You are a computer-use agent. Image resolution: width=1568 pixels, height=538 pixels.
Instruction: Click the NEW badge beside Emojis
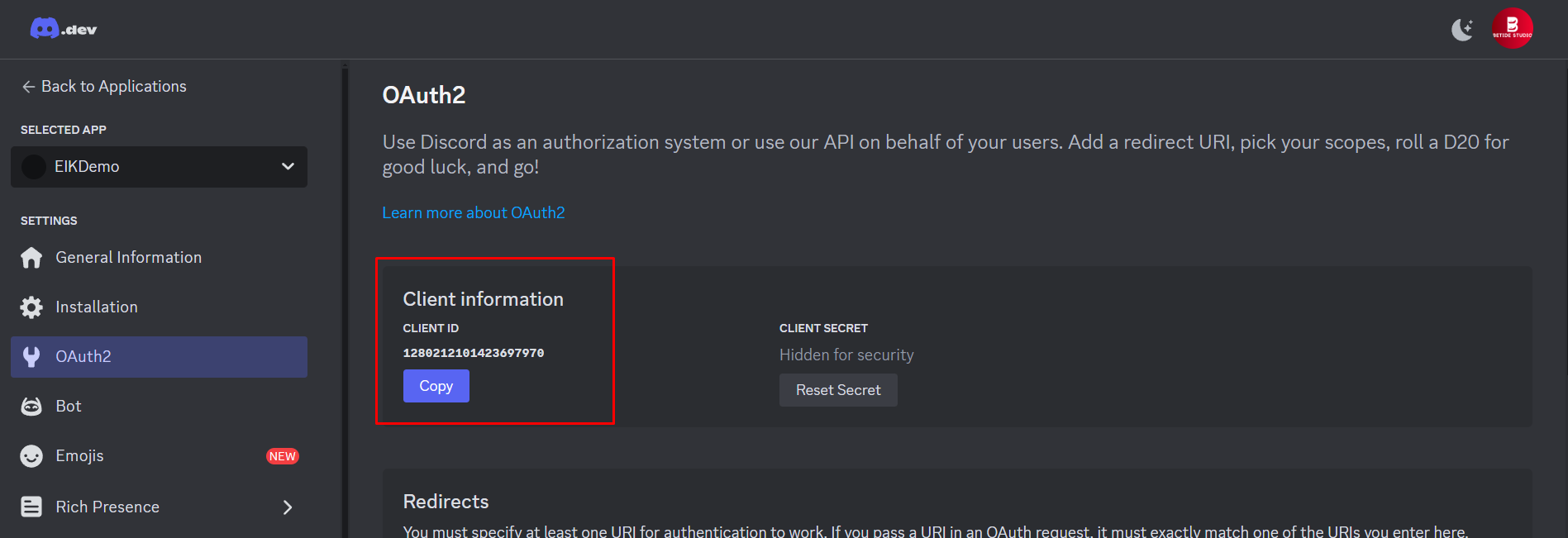[282, 456]
